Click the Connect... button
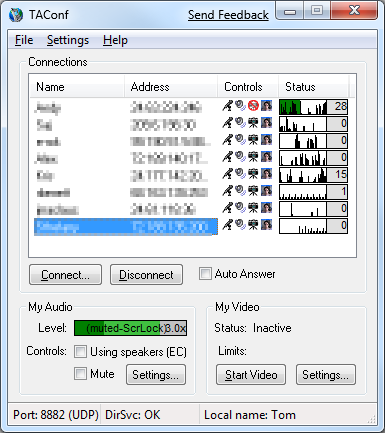The width and height of the screenshot is (385, 433). coord(65,275)
